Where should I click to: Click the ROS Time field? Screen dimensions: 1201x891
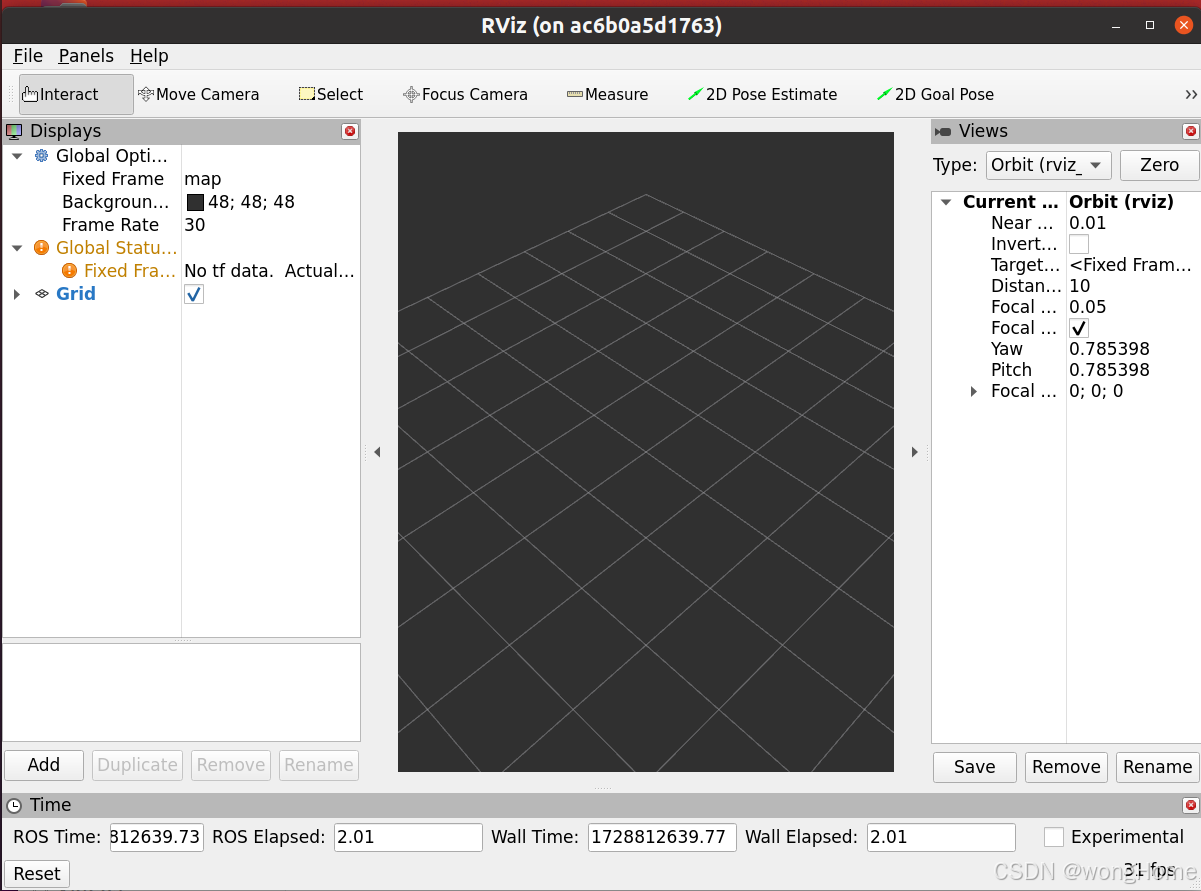point(157,837)
